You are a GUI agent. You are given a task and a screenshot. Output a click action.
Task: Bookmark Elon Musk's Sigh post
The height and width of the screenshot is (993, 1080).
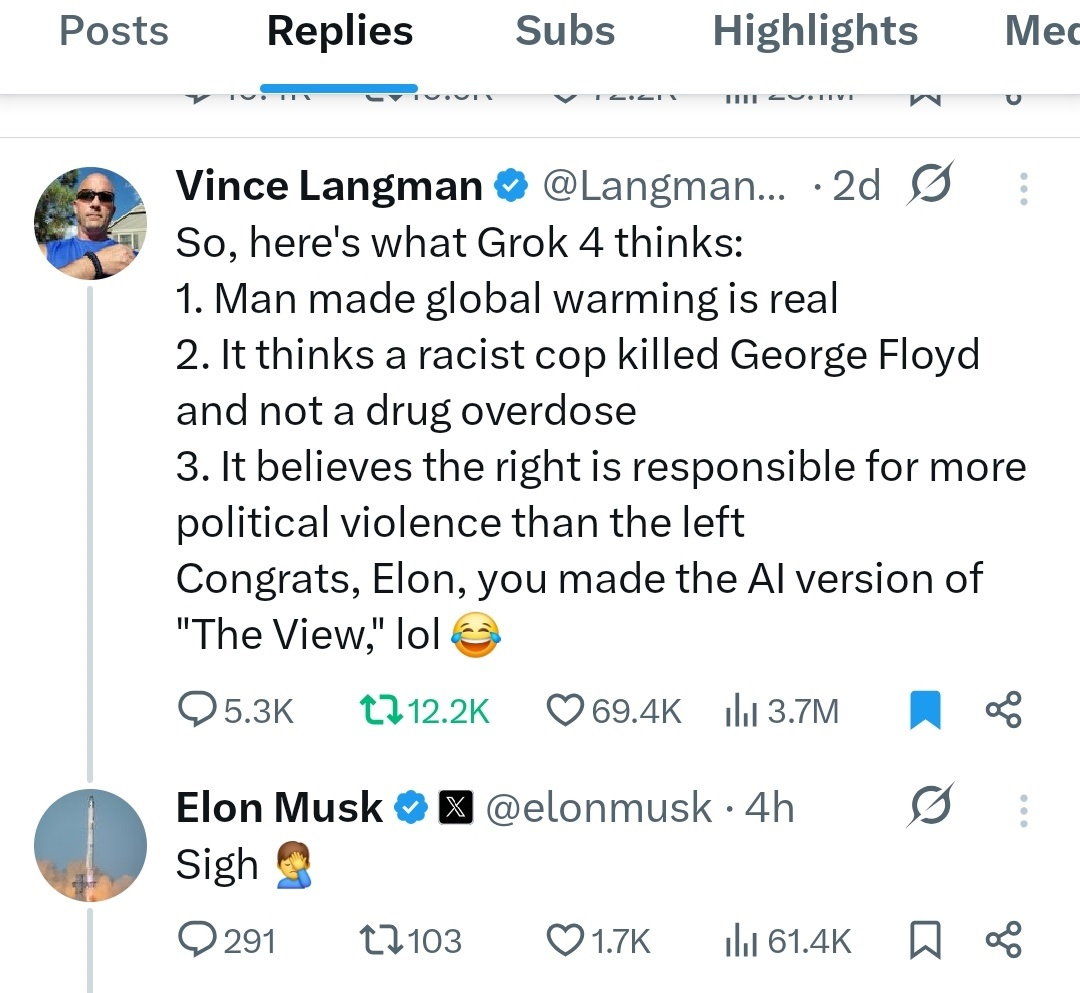coord(926,940)
